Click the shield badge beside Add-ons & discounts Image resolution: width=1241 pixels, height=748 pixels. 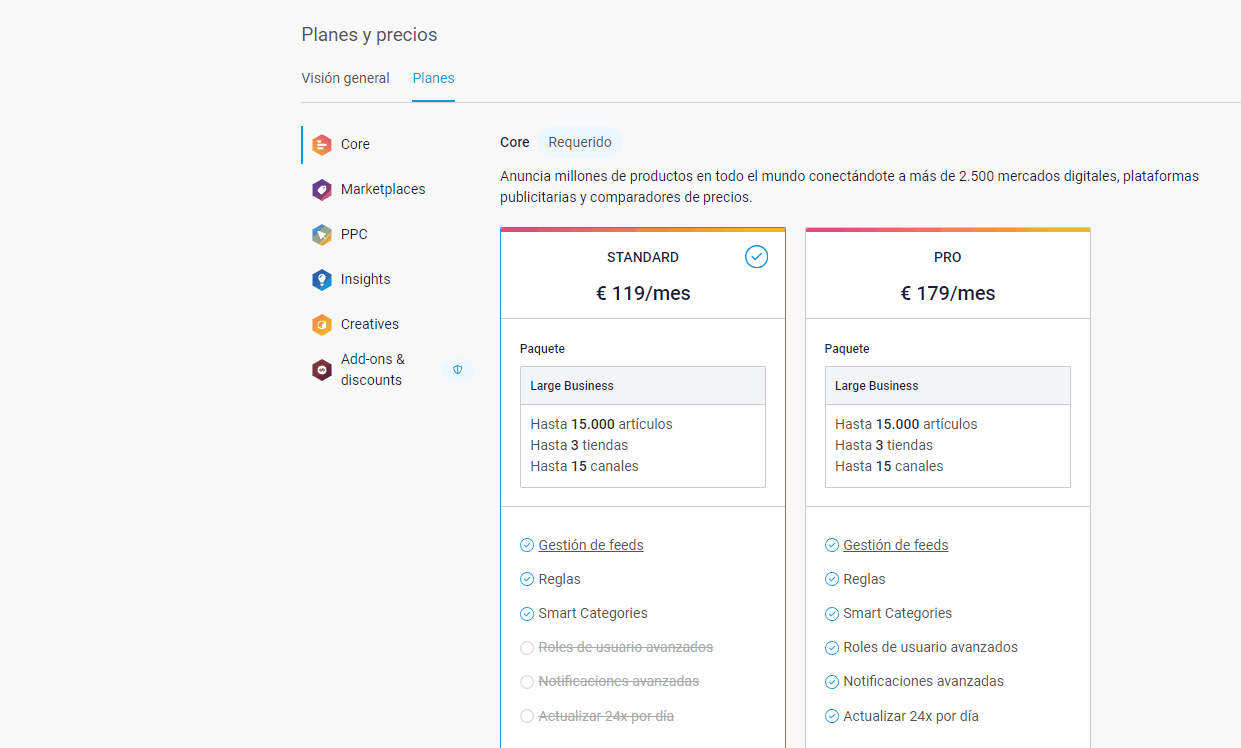tap(457, 370)
